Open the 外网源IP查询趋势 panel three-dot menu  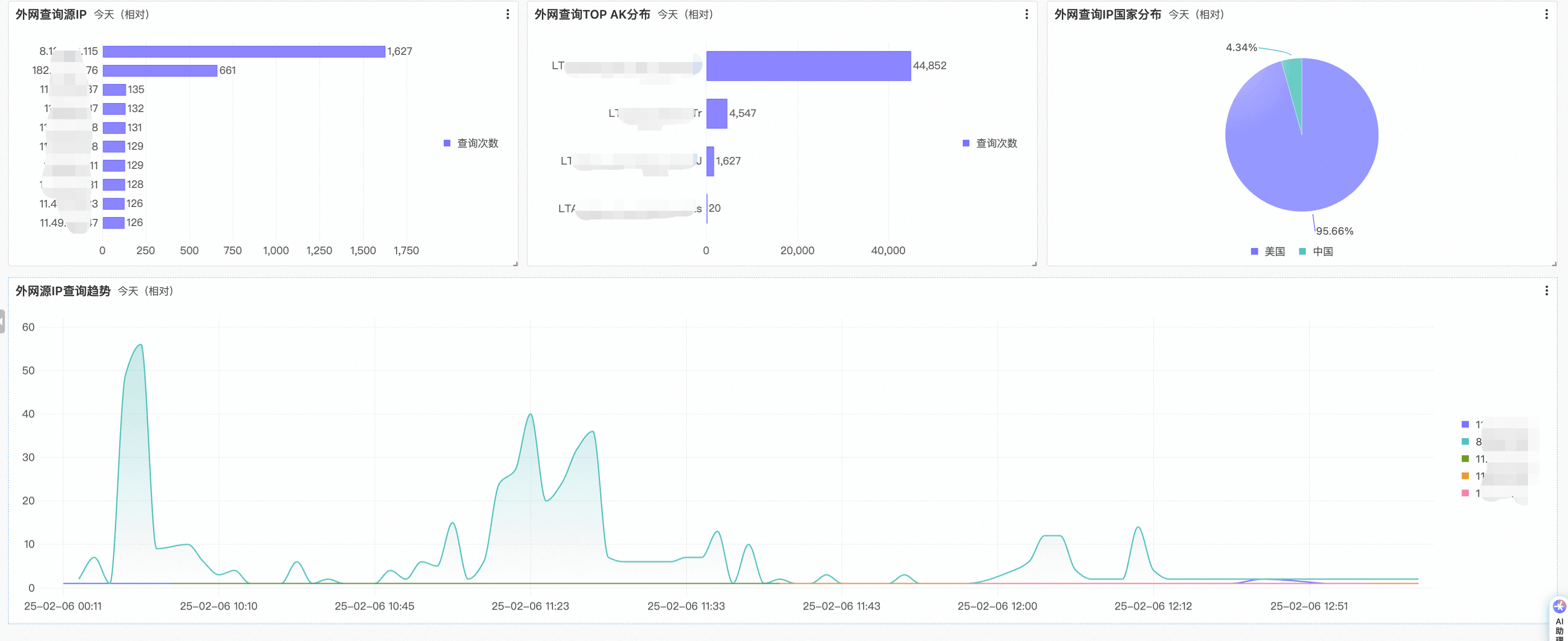pos(1546,290)
